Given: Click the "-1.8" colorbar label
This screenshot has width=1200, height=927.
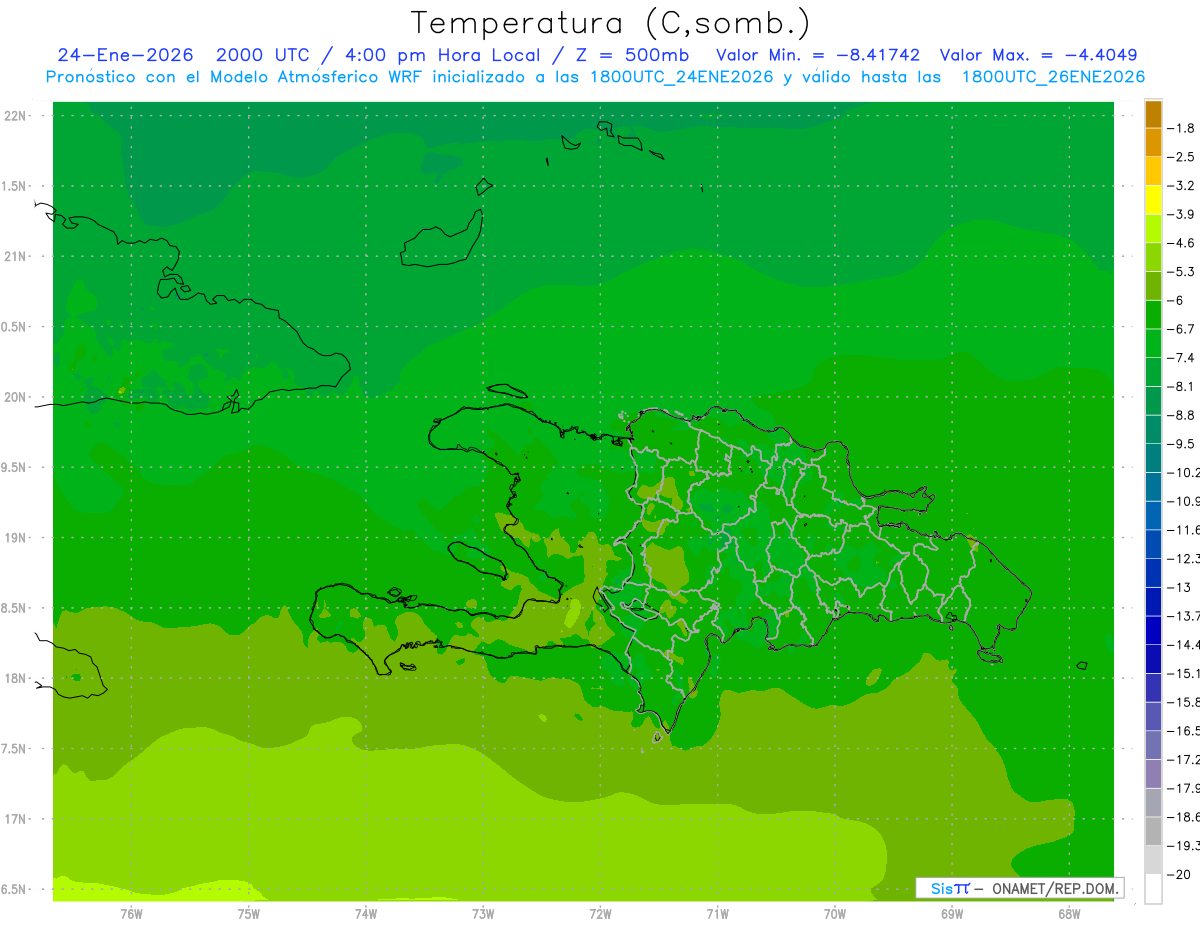Looking at the screenshot, I should (x=1182, y=128).
